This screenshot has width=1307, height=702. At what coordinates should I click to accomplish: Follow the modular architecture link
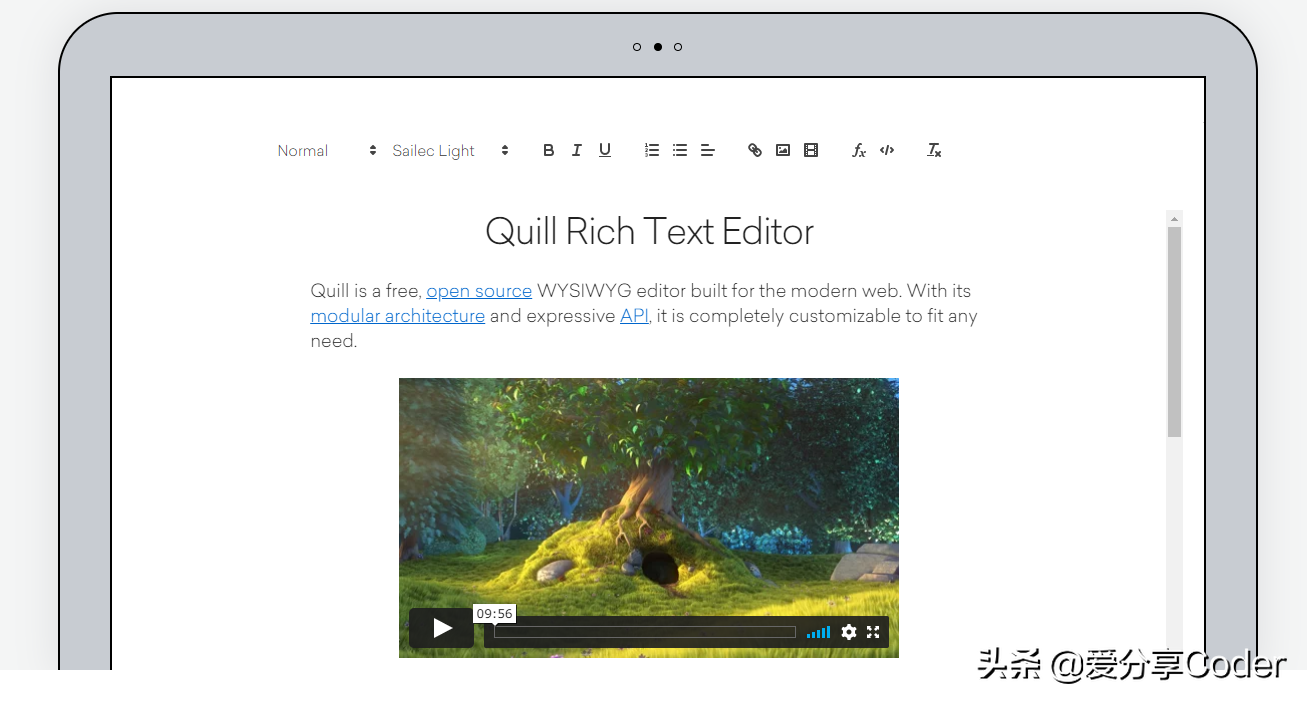click(398, 316)
